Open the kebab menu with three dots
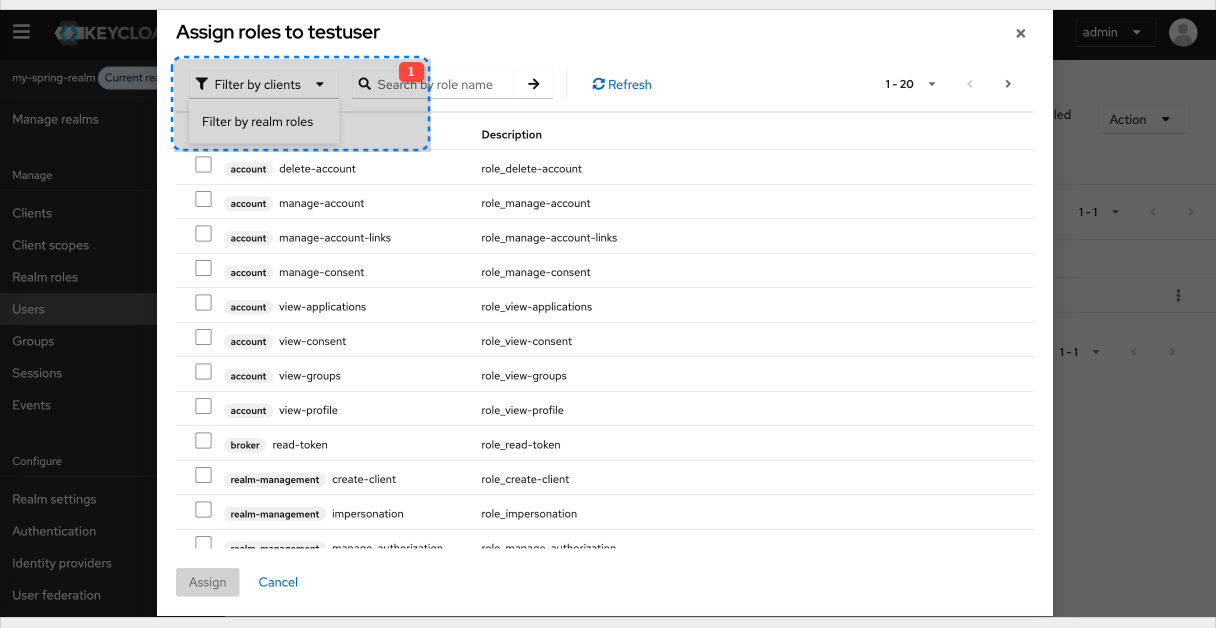Image resolution: width=1216 pixels, height=628 pixels. pyautogui.click(x=1178, y=294)
